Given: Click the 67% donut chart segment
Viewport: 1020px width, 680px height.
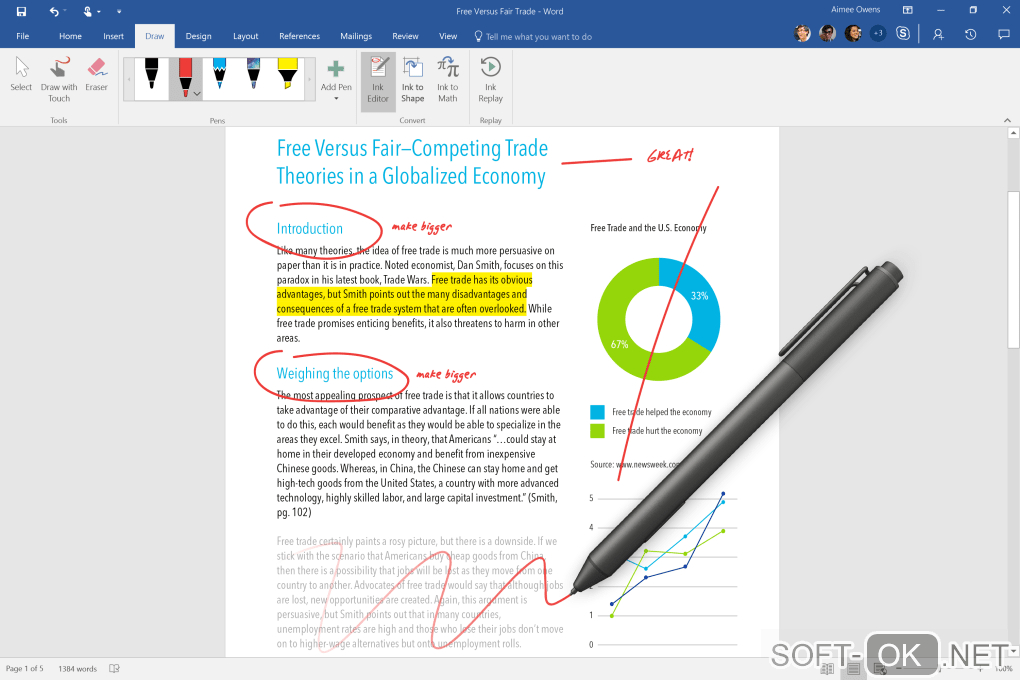Looking at the screenshot, I should click(x=619, y=344).
